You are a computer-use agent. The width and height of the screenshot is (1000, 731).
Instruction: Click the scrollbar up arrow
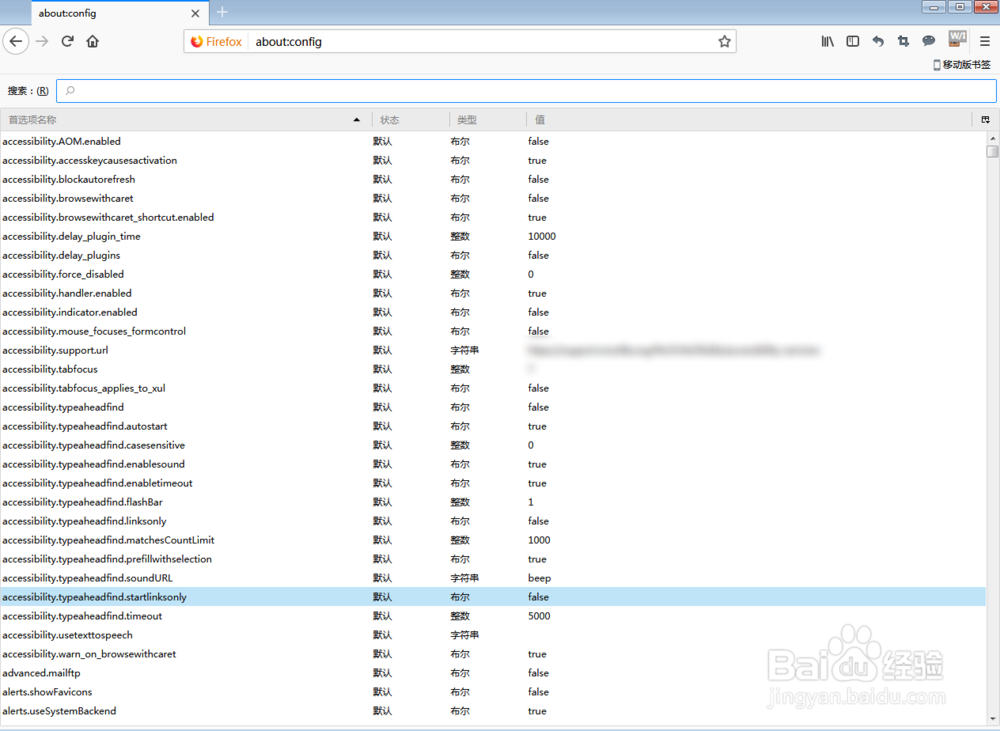992,138
